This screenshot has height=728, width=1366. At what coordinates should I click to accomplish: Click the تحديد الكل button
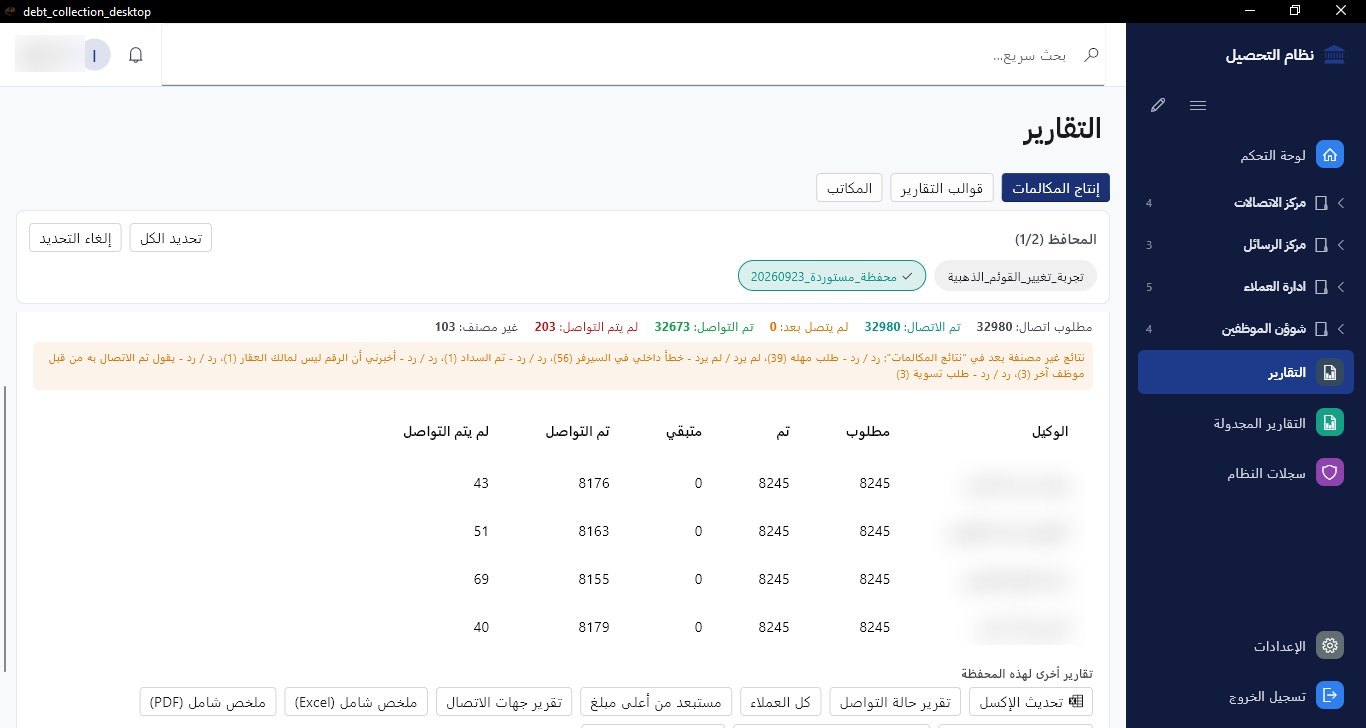(171, 238)
